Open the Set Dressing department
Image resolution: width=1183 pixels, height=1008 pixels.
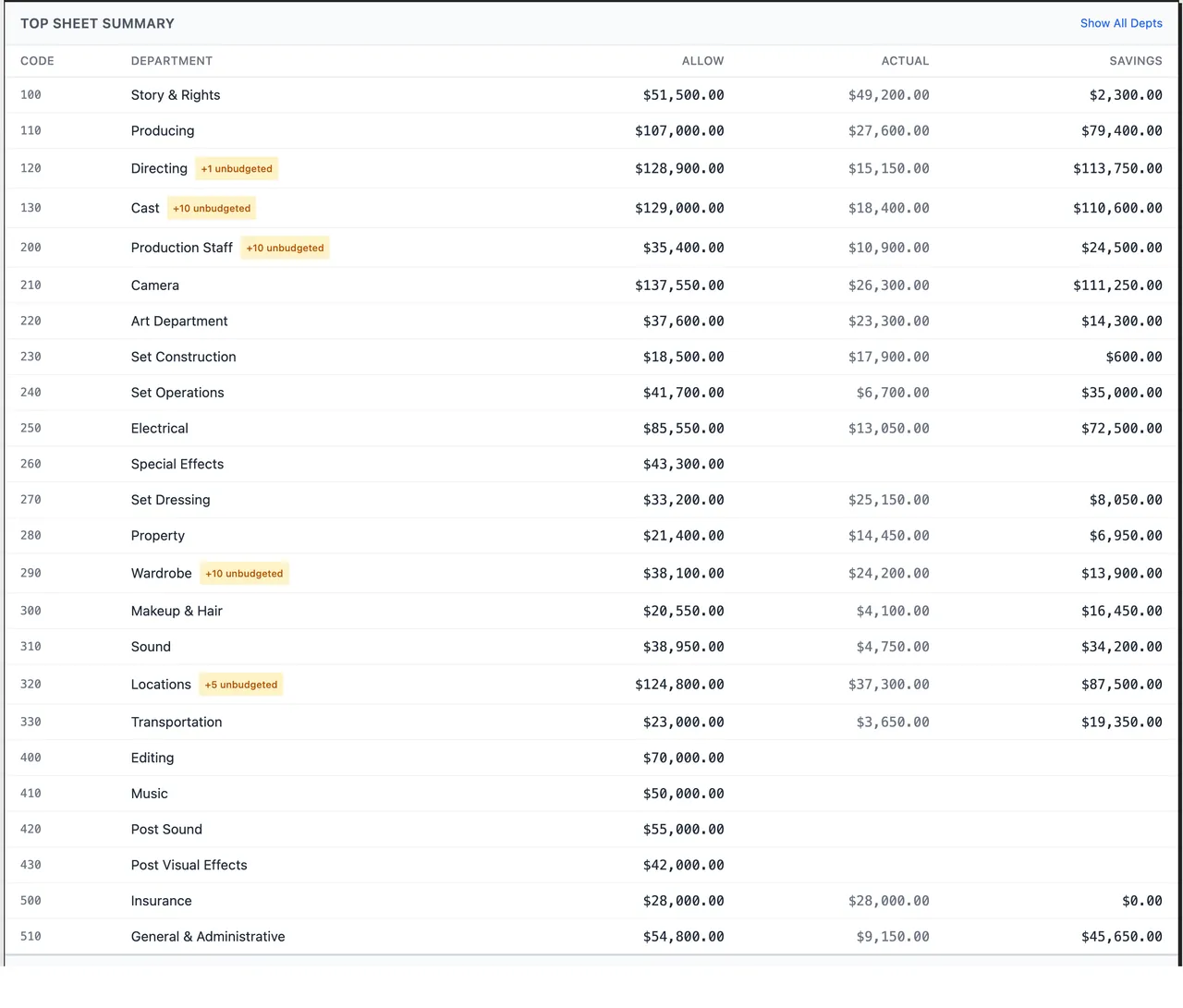coord(171,500)
